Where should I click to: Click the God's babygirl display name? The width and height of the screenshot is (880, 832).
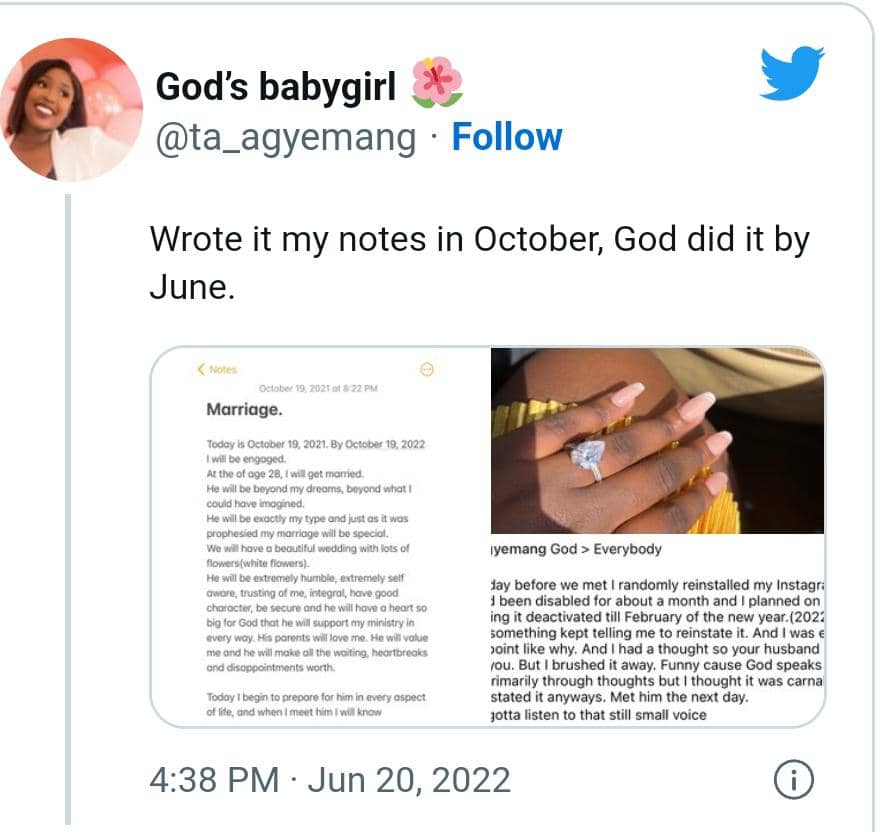[276, 87]
